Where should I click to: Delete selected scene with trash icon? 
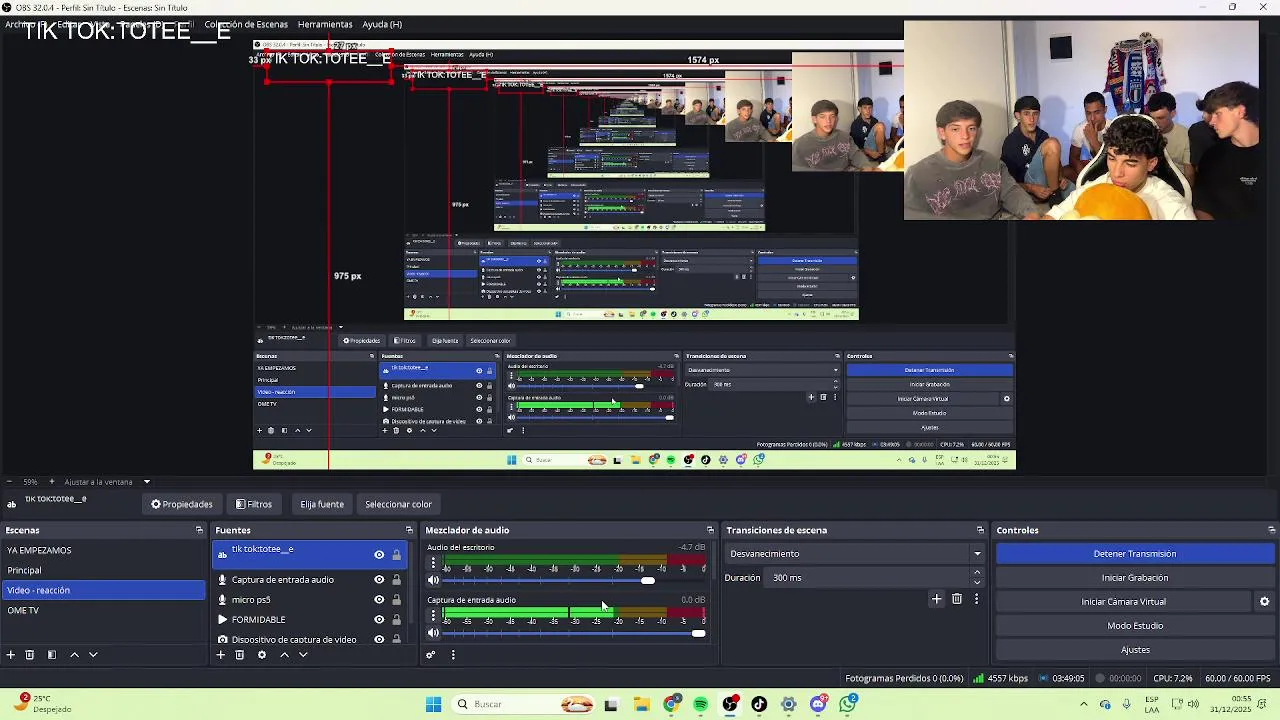click(30, 655)
